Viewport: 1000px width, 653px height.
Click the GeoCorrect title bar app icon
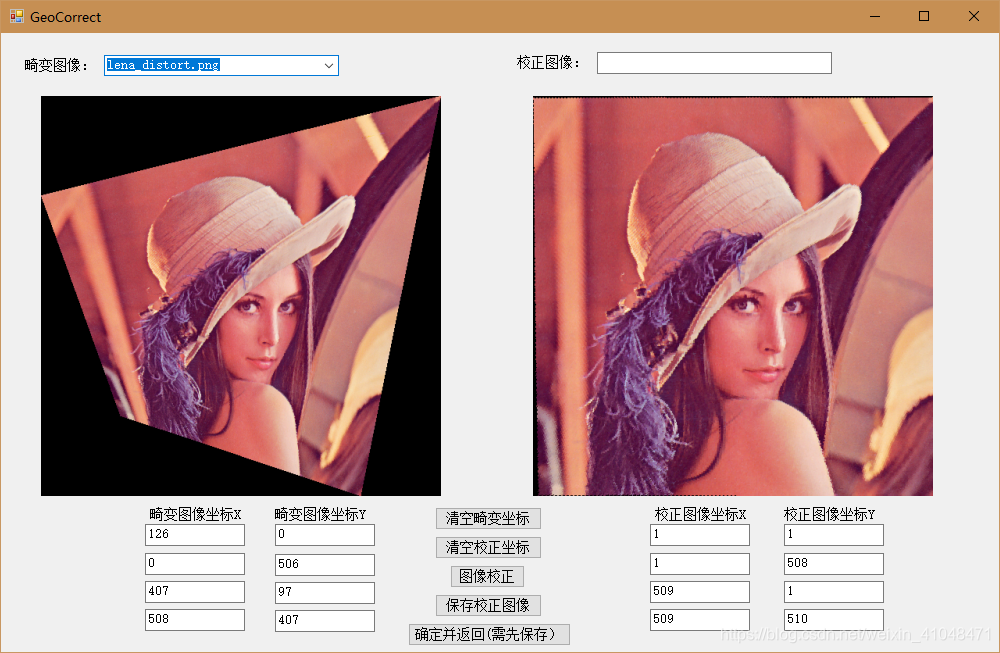pos(16,17)
